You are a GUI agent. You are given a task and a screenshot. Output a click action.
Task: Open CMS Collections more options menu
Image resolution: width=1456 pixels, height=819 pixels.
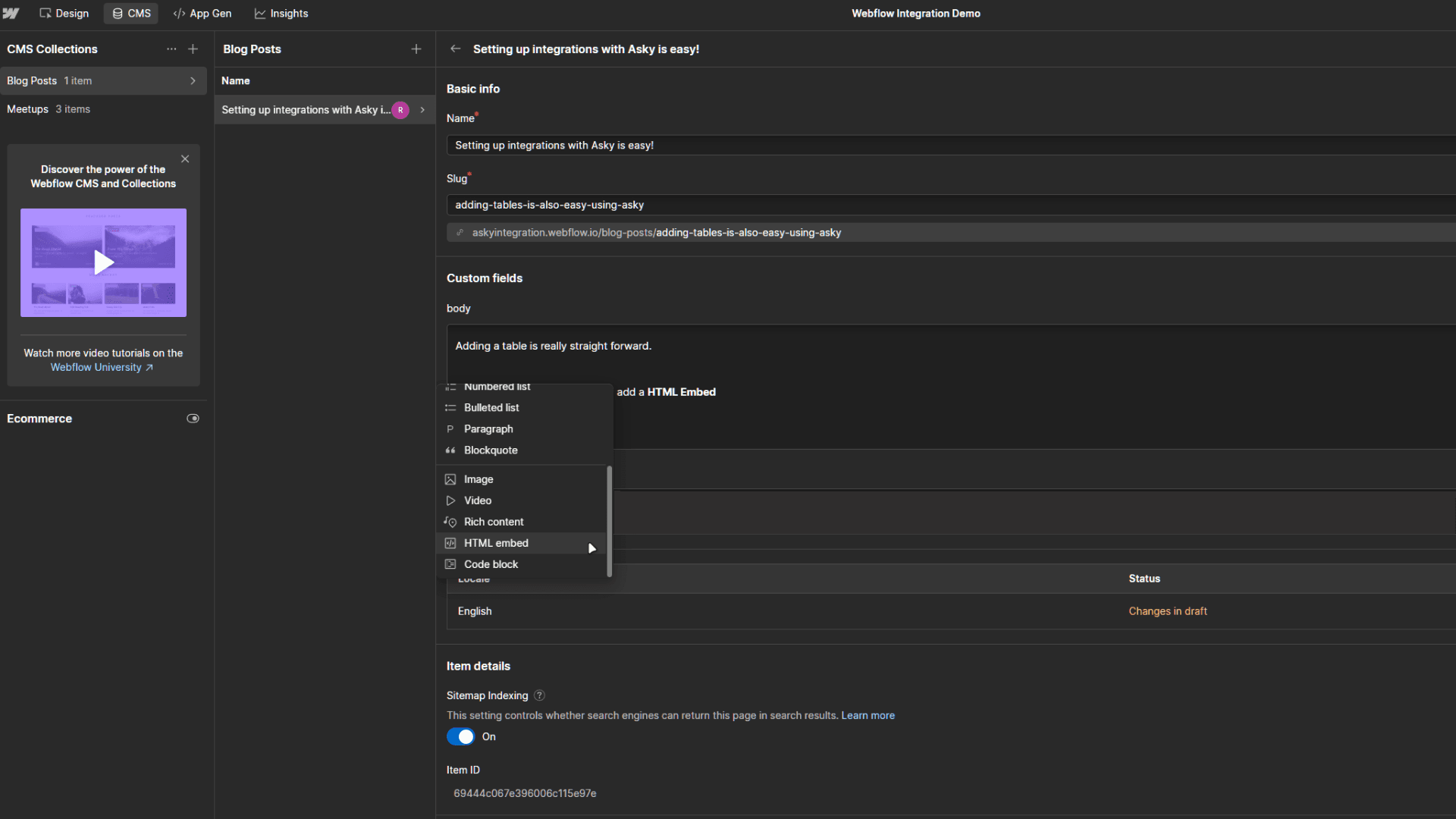coord(171,49)
